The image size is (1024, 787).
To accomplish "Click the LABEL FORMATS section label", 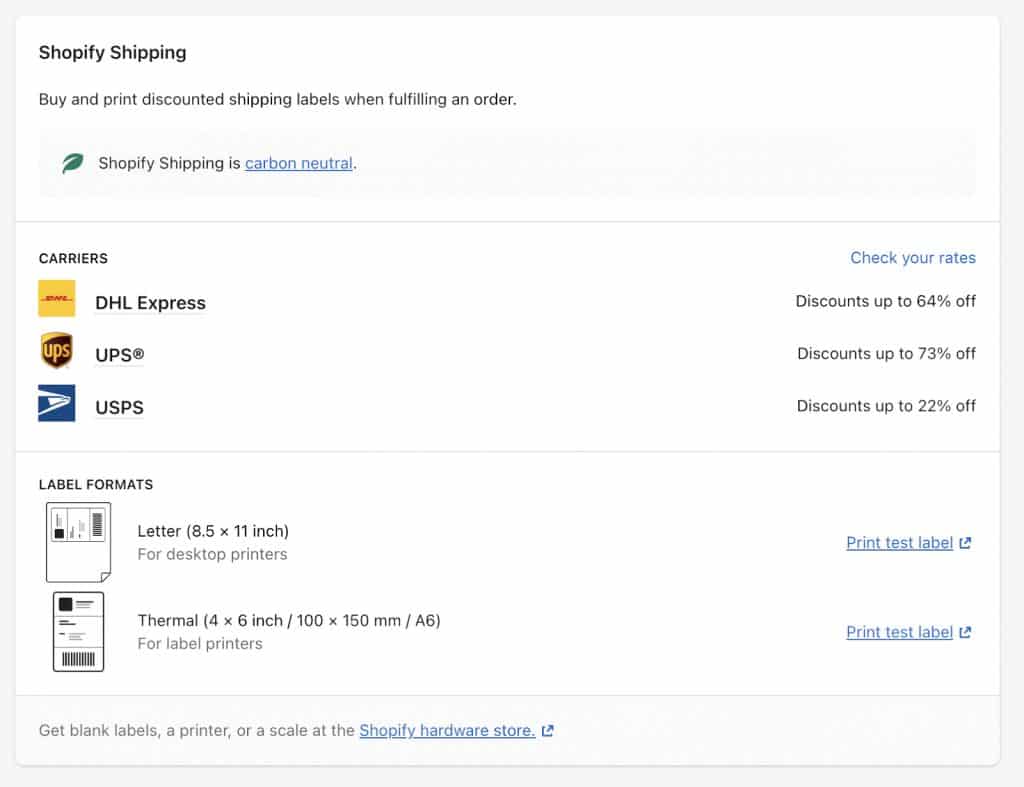I will tap(95, 484).
